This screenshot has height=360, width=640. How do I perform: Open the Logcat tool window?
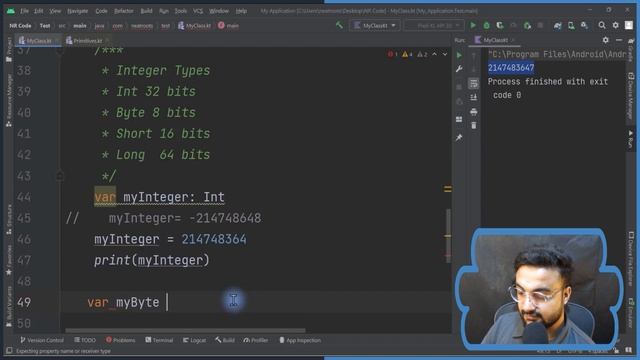pyautogui.click(x=194, y=340)
